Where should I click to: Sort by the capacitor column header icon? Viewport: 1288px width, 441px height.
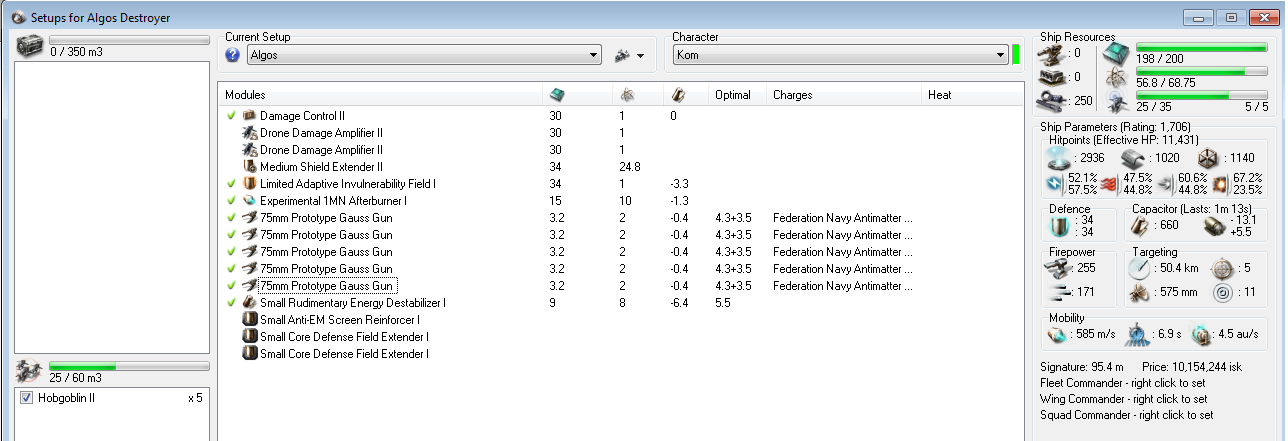[677, 95]
